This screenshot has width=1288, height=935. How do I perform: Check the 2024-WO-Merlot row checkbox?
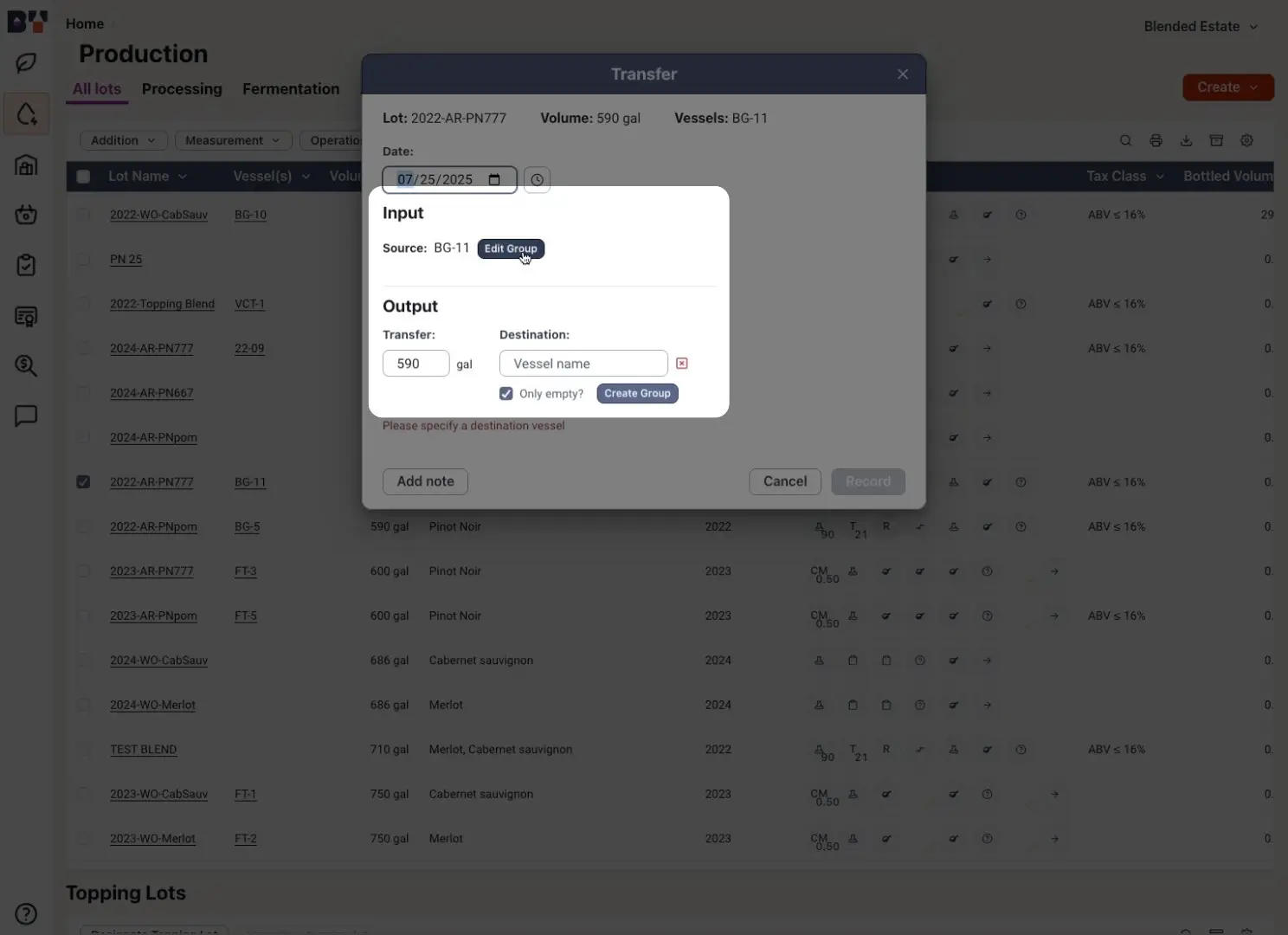point(83,705)
